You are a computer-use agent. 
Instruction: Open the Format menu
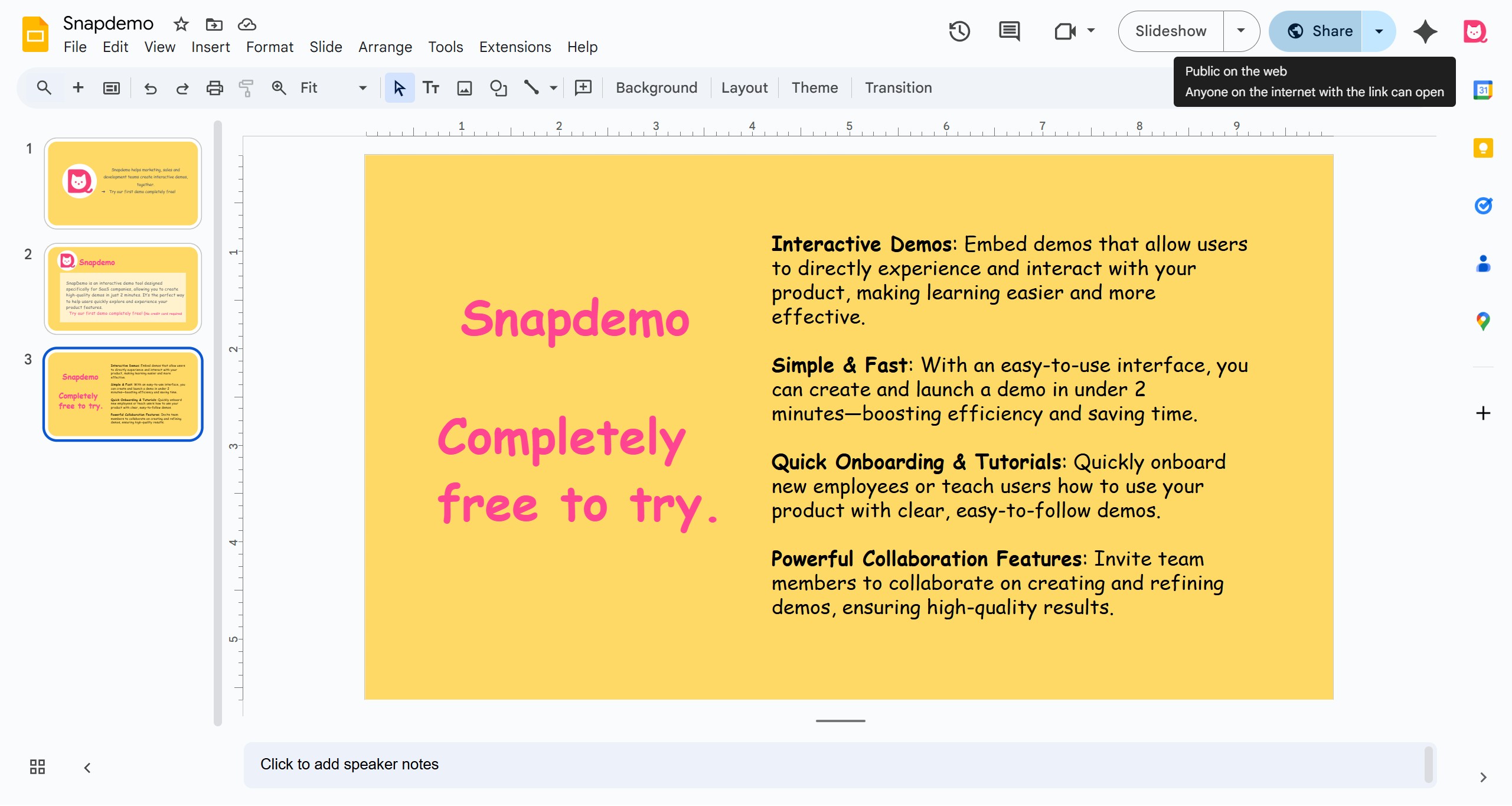269,47
